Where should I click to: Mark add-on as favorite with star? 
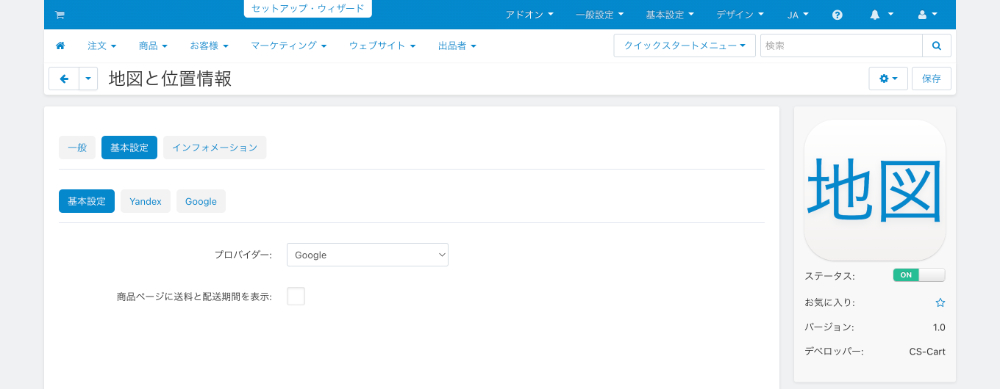pos(940,303)
